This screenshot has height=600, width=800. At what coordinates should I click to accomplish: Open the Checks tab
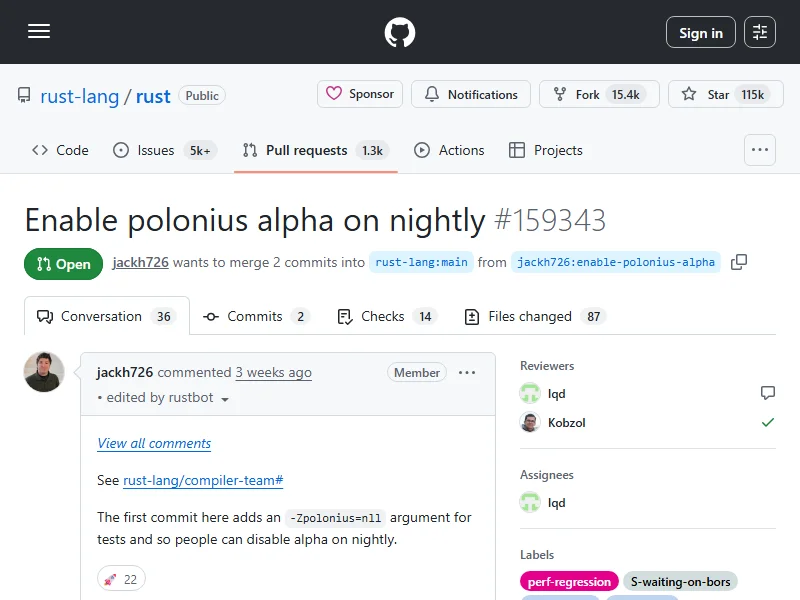387,316
